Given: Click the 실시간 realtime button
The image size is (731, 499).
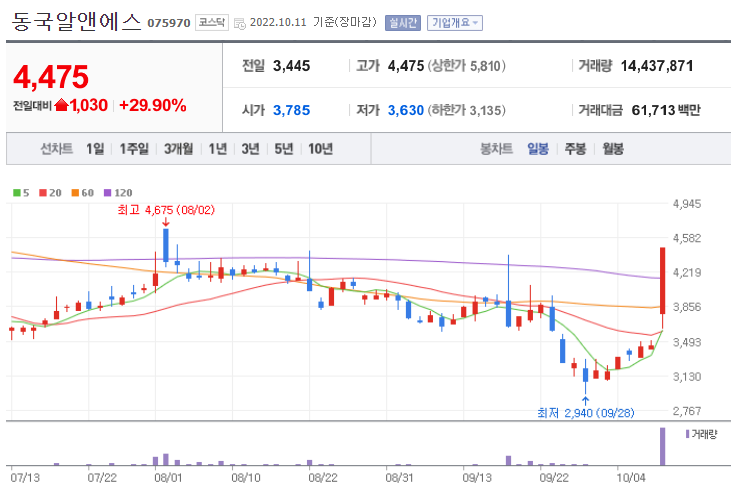Looking at the screenshot, I should click(x=403, y=23).
